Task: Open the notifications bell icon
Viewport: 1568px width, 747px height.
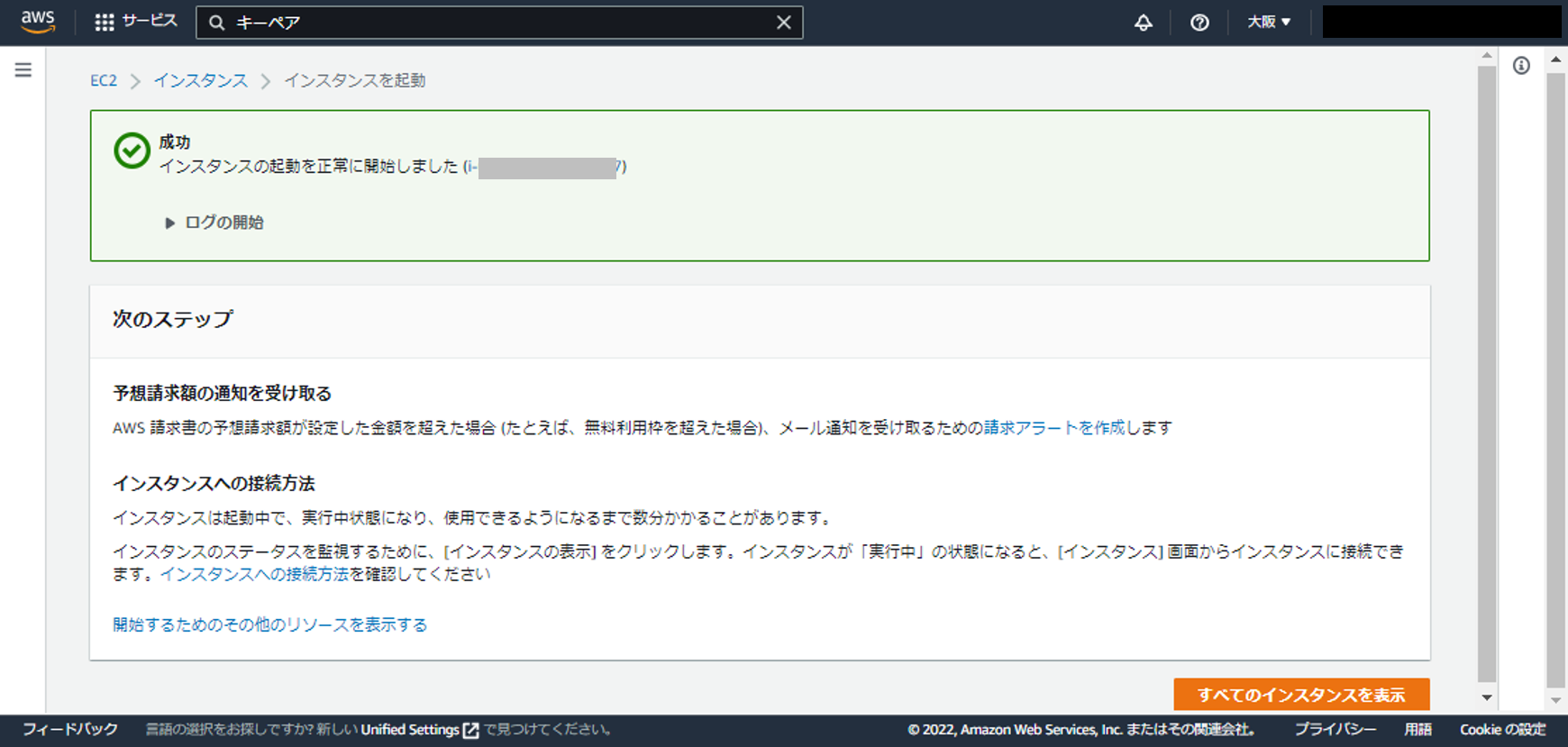Action: 1143,23
